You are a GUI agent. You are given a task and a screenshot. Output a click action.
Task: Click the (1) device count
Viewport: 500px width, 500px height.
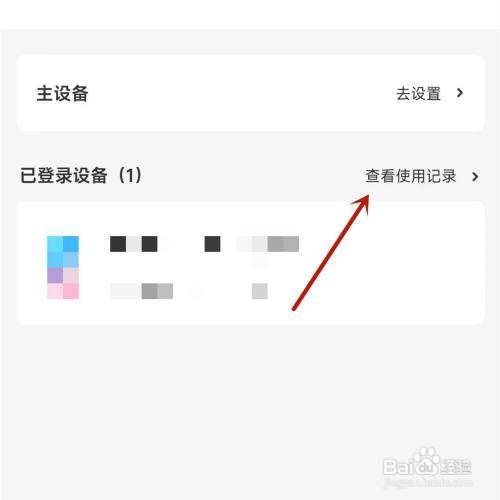tap(130, 175)
